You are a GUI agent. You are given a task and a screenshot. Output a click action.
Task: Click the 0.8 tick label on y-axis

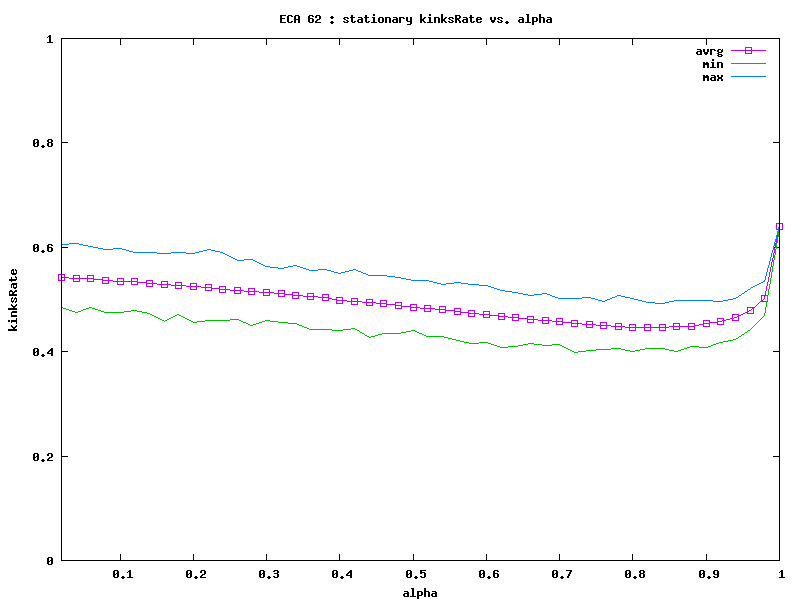pos(41,143)
